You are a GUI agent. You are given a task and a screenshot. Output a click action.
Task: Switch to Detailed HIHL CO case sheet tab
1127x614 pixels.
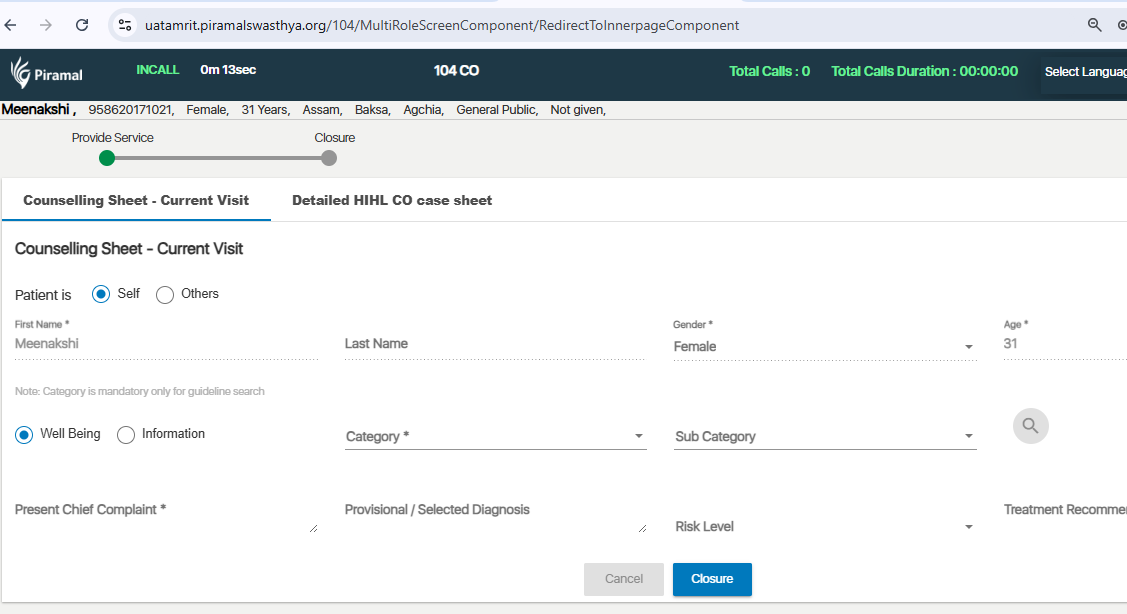(x=392, y=200)
